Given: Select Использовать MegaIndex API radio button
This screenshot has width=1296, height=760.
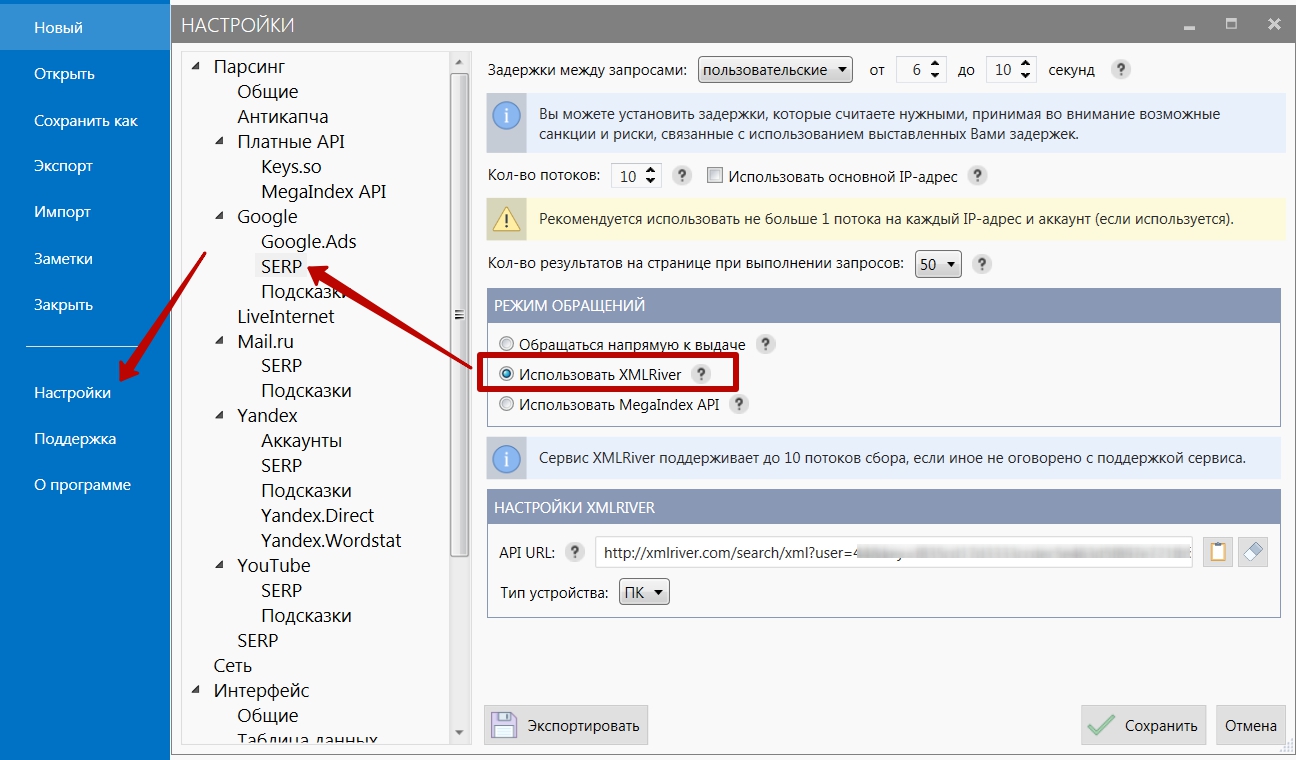Looking at the screenshot, I should click(507, 404).
